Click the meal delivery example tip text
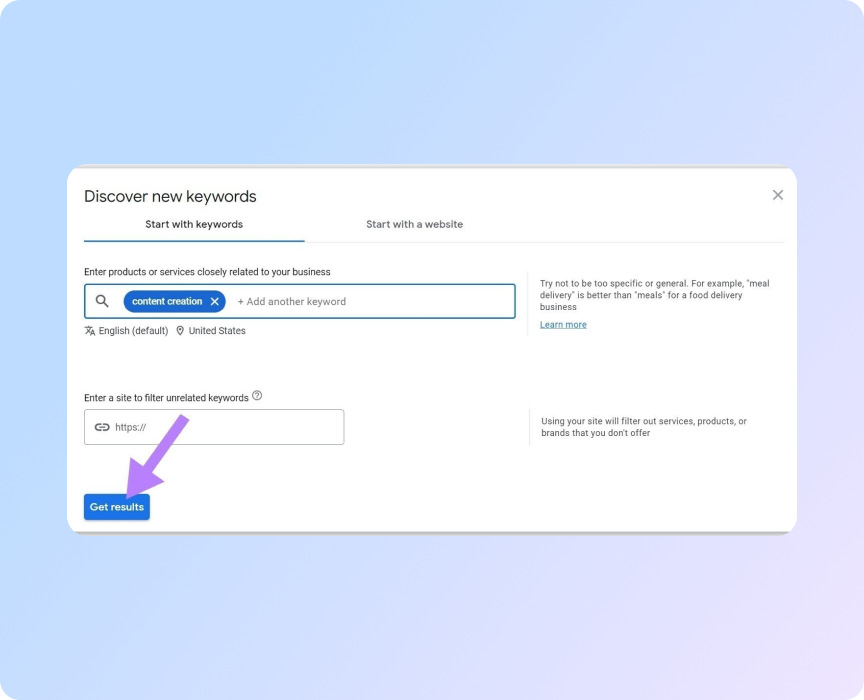The width and height of the screenshot is (864, 700). coord(654,296)
